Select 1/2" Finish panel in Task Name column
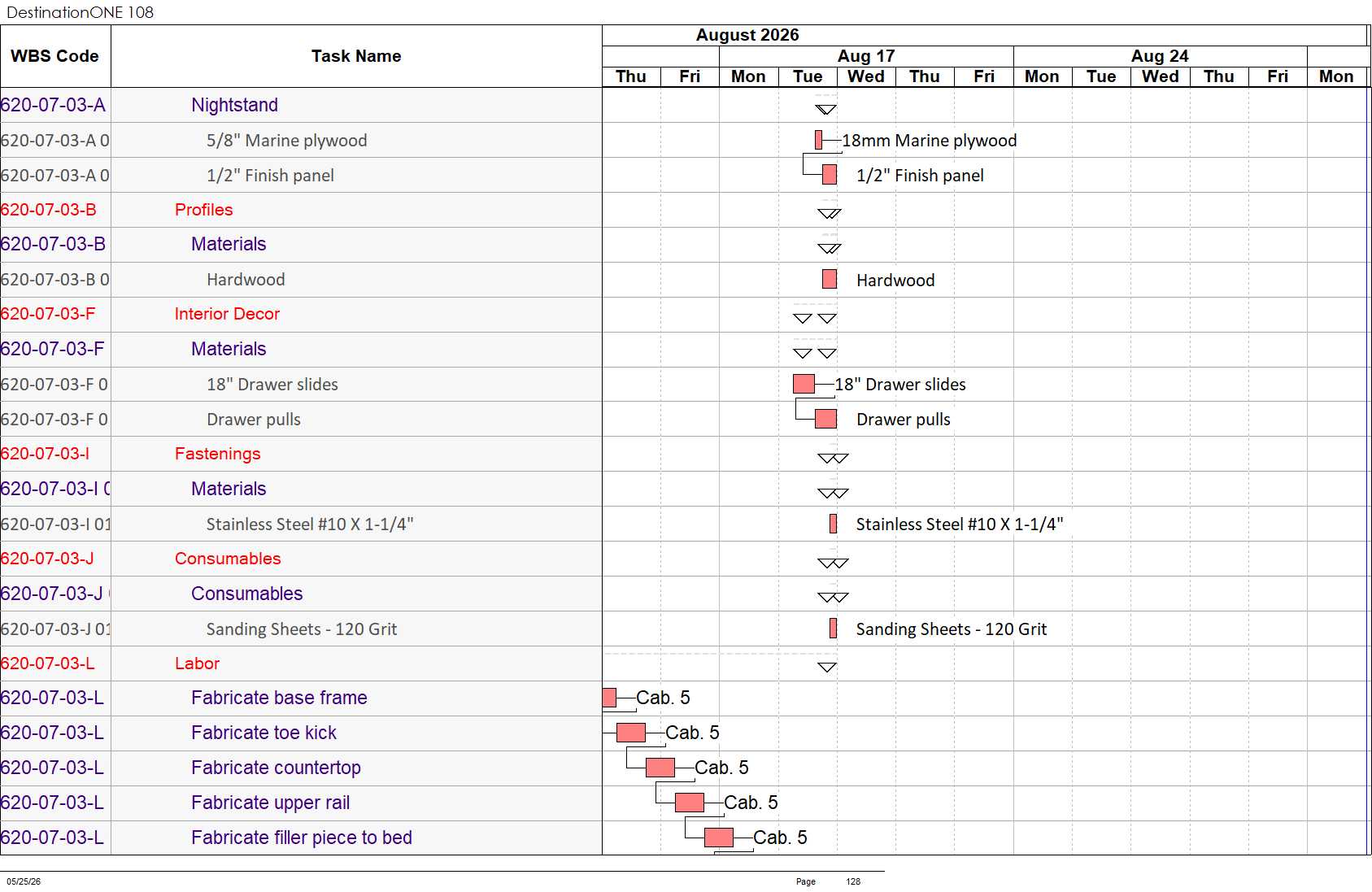The width and height of the screenshot is (1372, 892). [270, 176]
